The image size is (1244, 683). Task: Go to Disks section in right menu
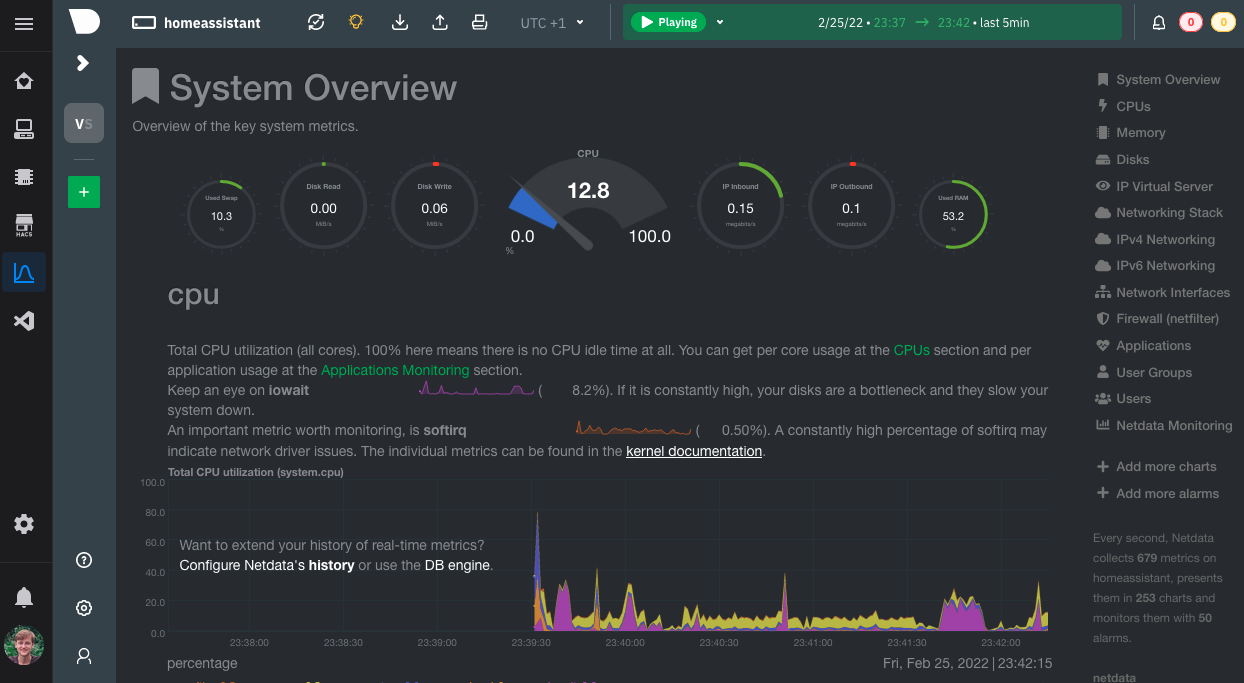[1123, 159]
